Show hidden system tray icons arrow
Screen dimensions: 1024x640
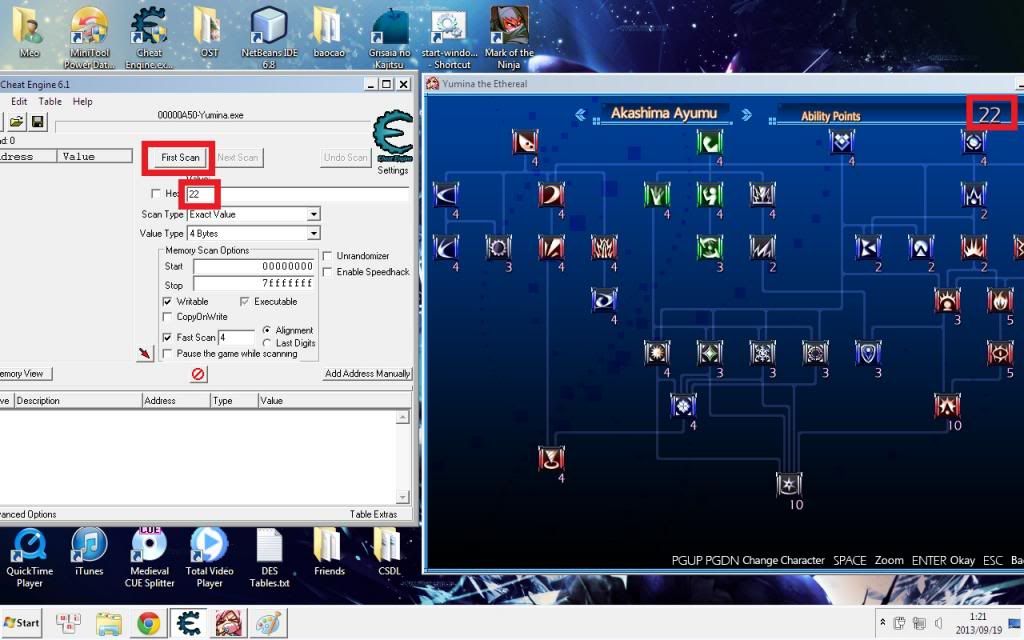tap(882, 622)
